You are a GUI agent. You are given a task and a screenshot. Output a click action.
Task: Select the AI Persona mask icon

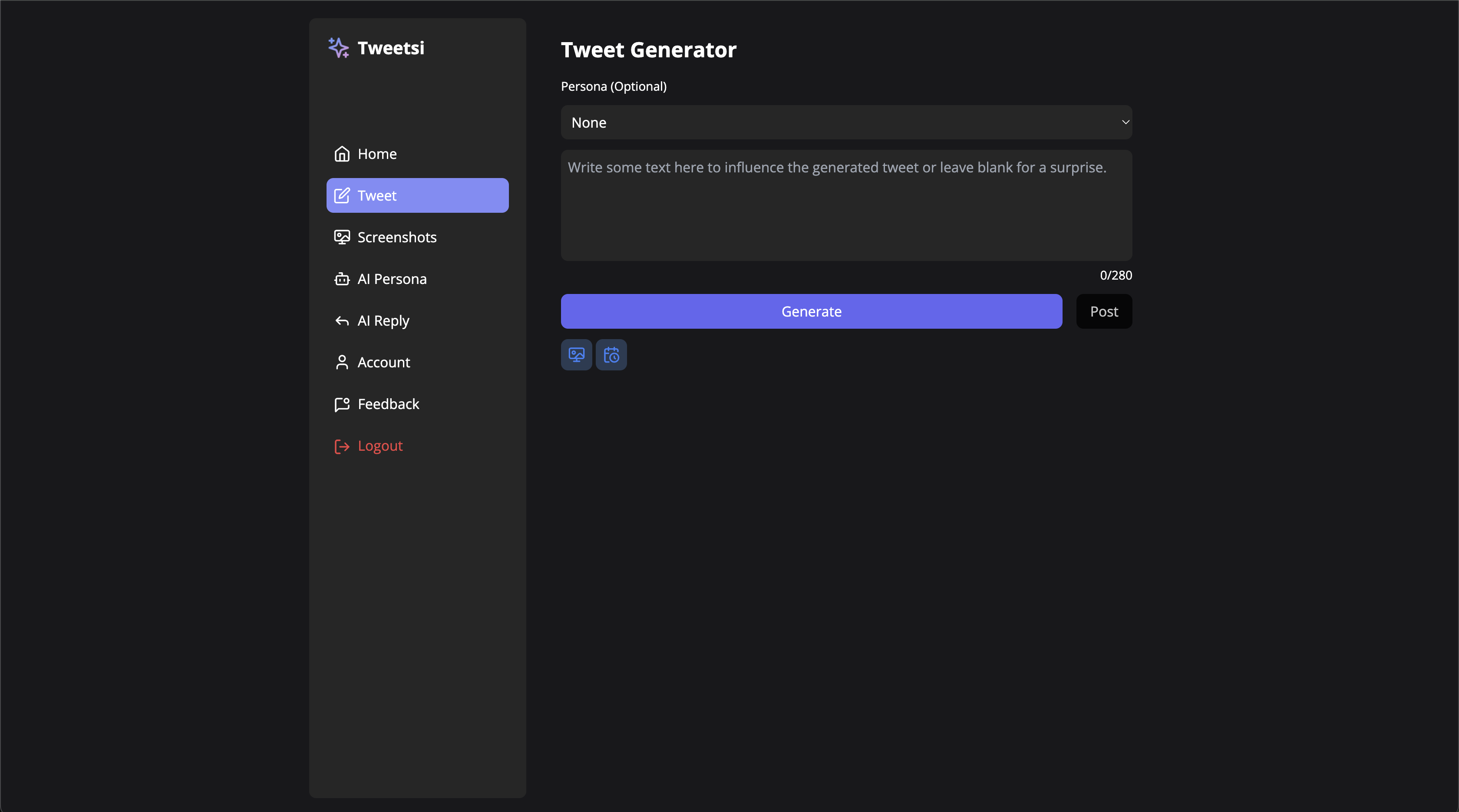coord(342,279)
